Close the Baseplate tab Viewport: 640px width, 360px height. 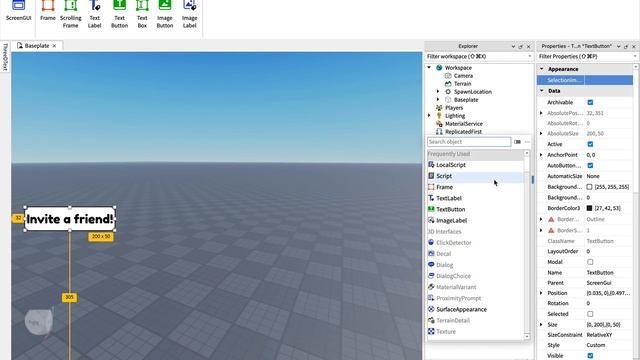click(x=54, y=46)
